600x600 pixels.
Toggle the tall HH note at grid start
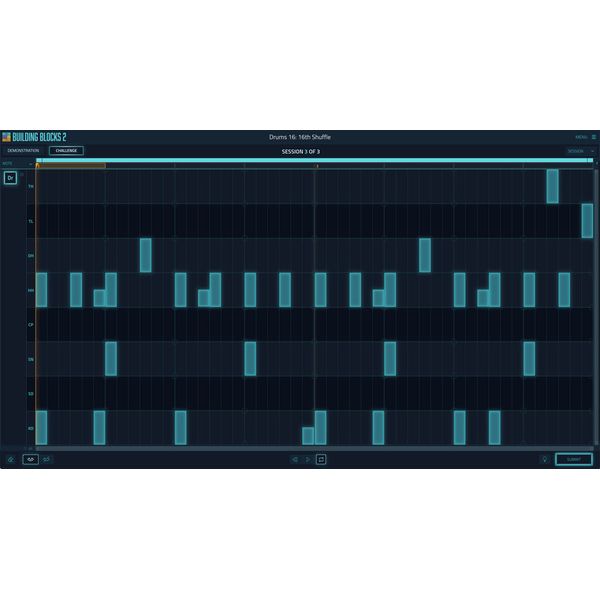coord(41,289)
